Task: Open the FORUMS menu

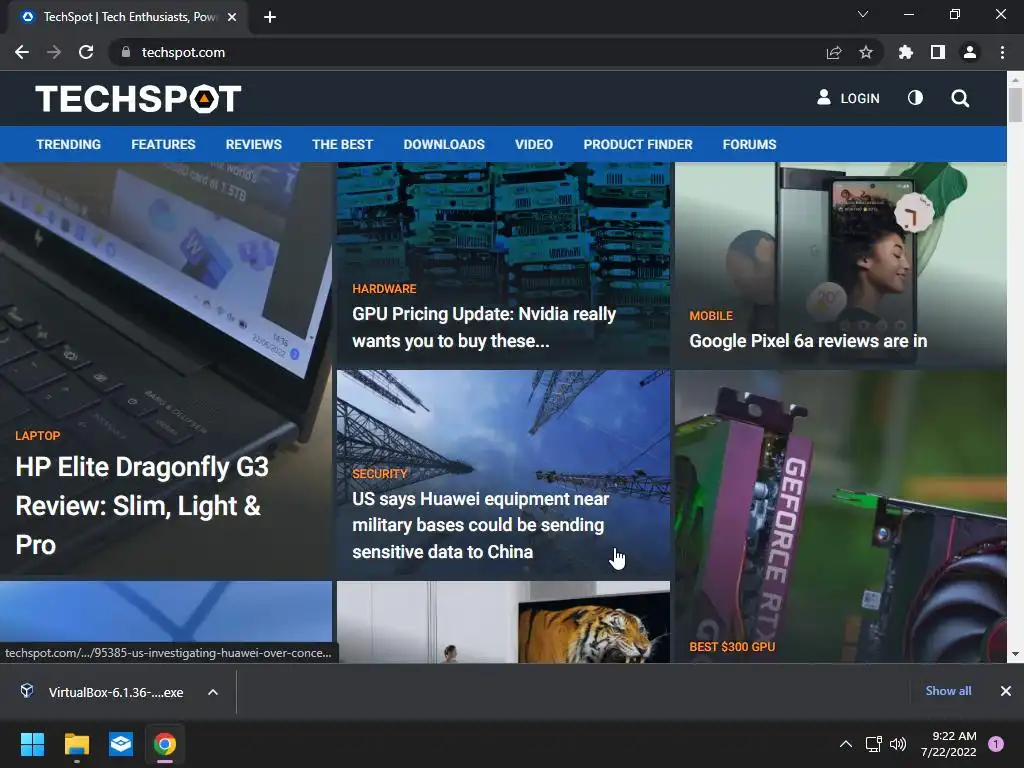Action: tap(749, 144)
